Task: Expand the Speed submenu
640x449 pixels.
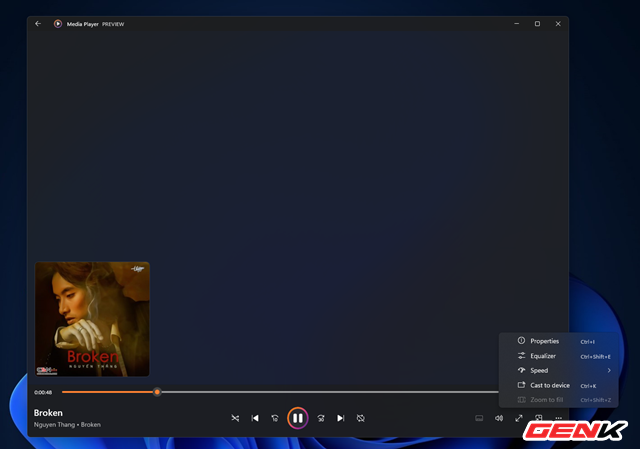Action: tap(558, 370)
